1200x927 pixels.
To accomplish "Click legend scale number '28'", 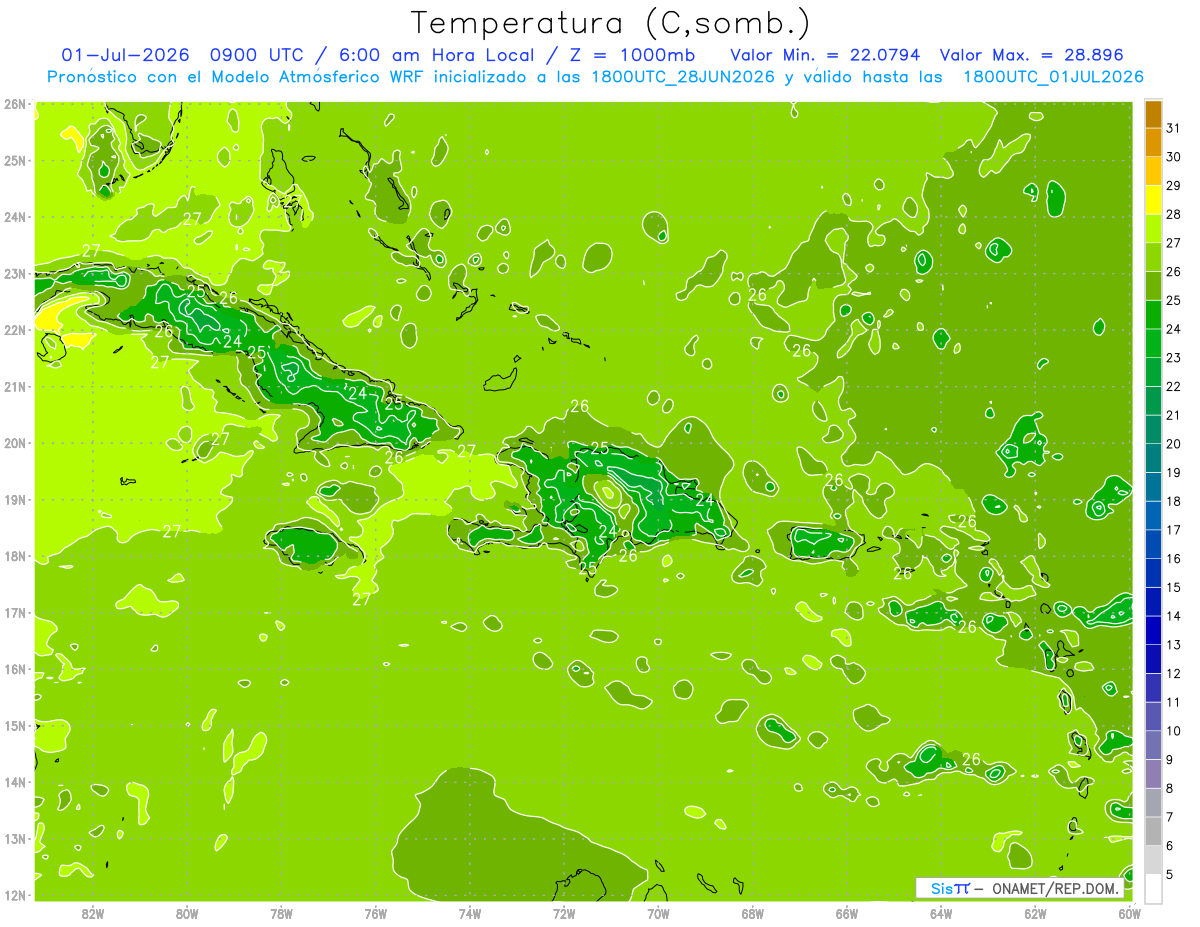I will [1173, 214].
